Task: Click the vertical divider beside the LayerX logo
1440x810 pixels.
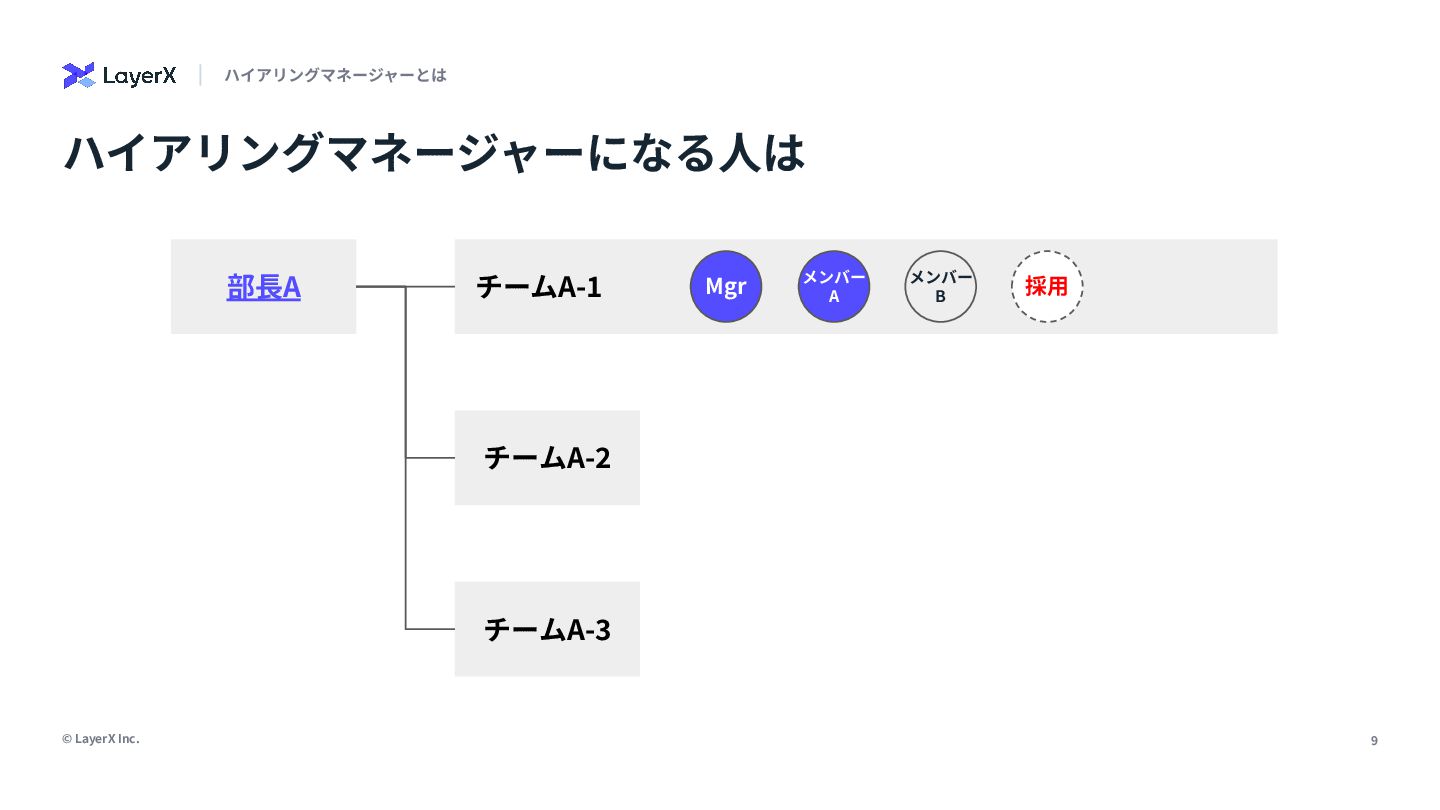Action: (x=201, y=75)
